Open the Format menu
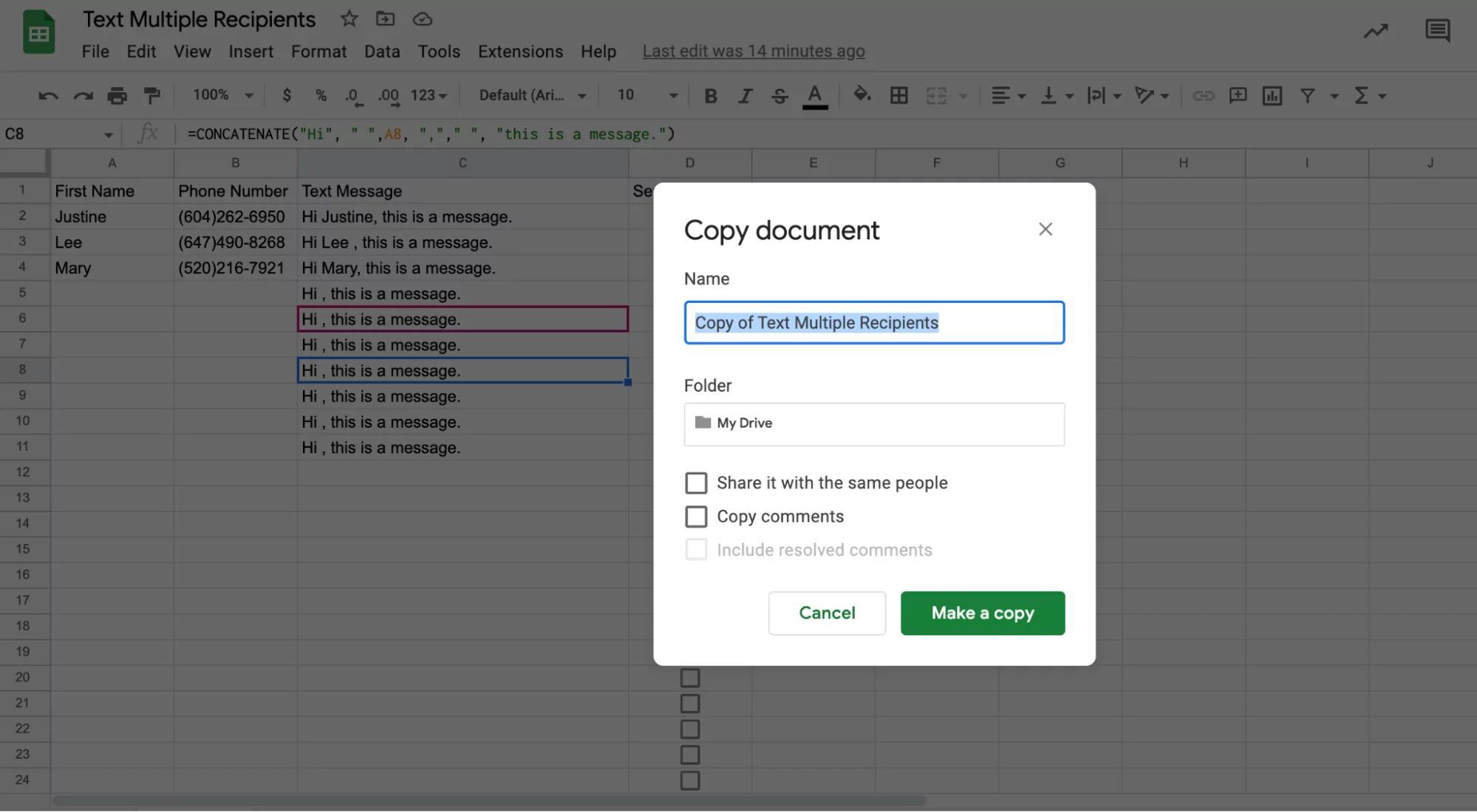The height and width of the screenshot is (812, 1477). point(318,51)
